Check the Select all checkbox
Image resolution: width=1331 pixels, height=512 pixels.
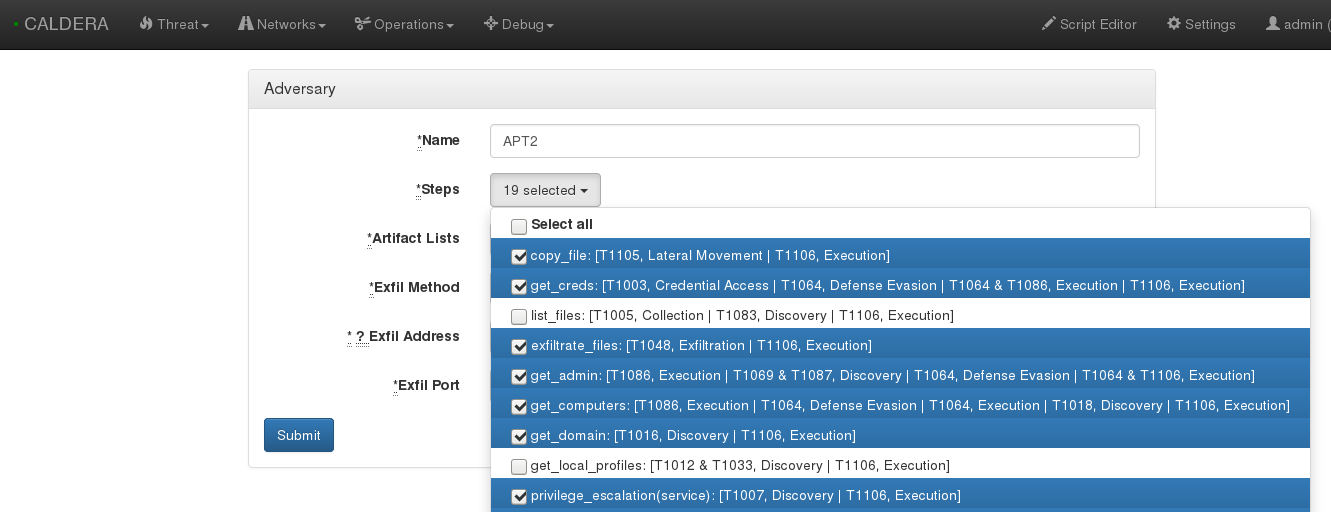[x=519, y=226]
